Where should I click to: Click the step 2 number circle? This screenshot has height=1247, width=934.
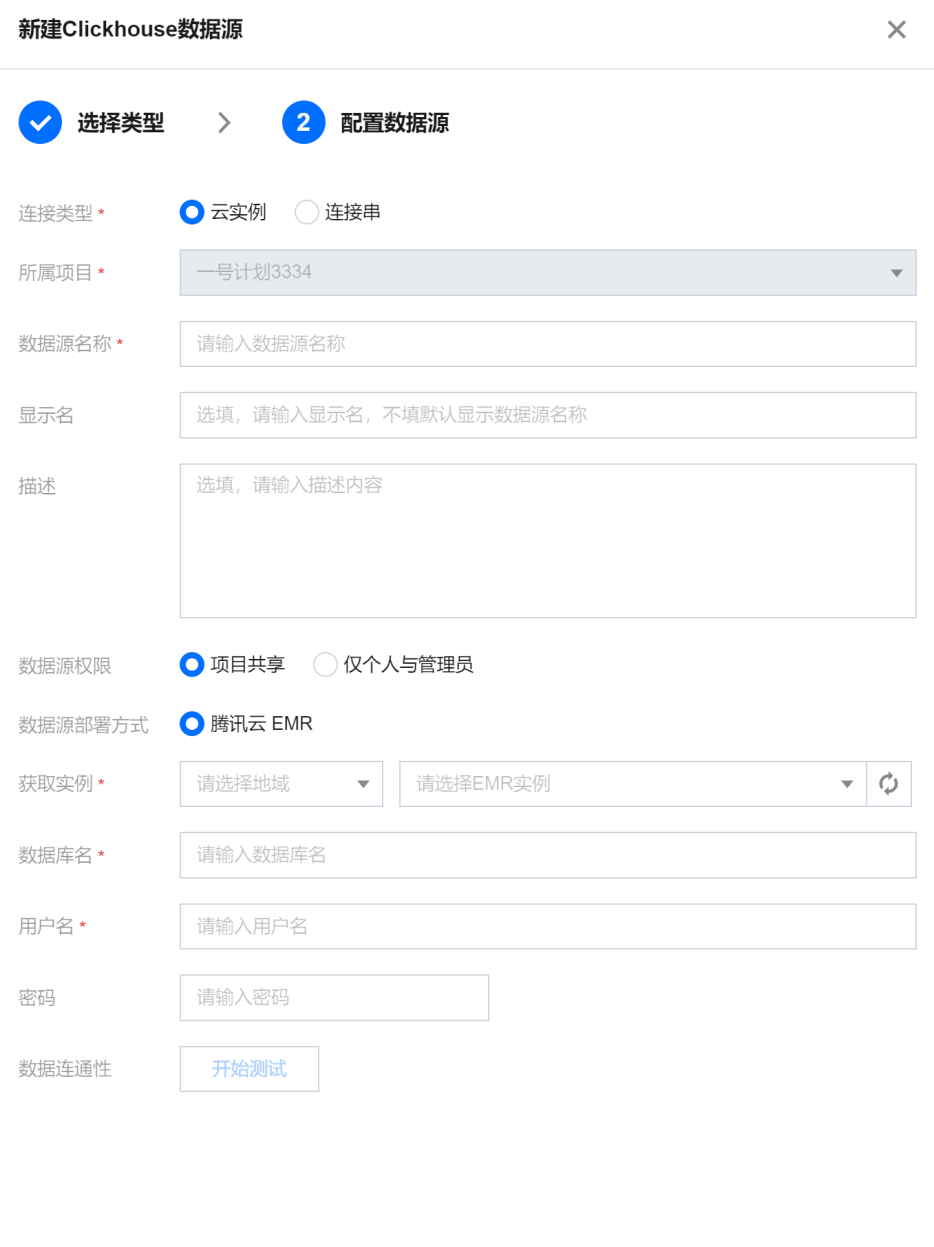[x=303, y=122]
